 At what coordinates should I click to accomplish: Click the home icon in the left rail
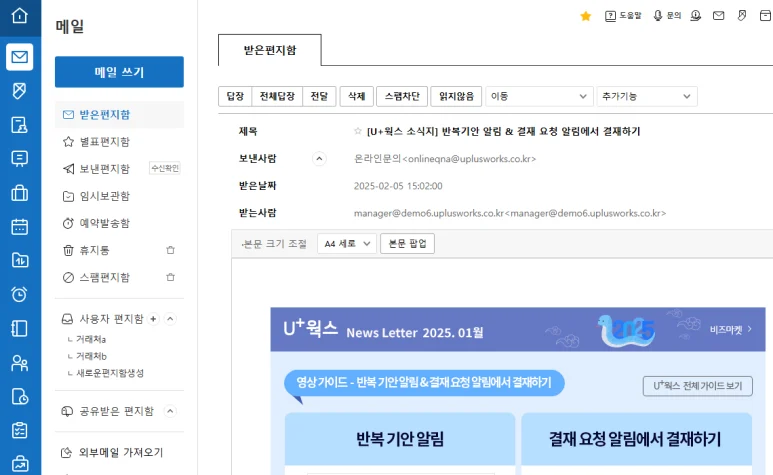[19, 16]
